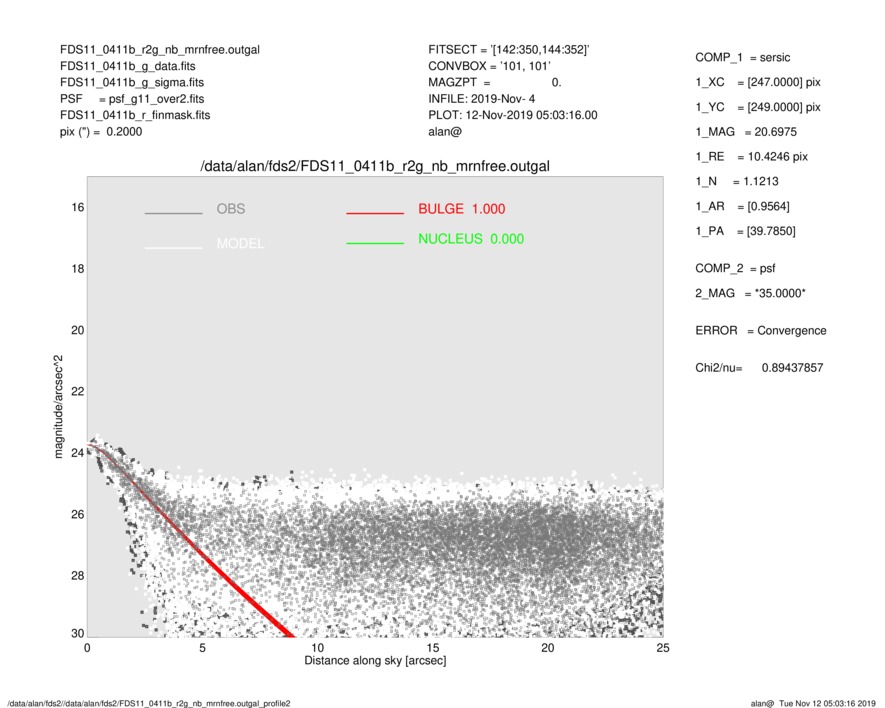Click the x-axis tick label 5
Screen dimensions: 885x708
tap(202, 648)
